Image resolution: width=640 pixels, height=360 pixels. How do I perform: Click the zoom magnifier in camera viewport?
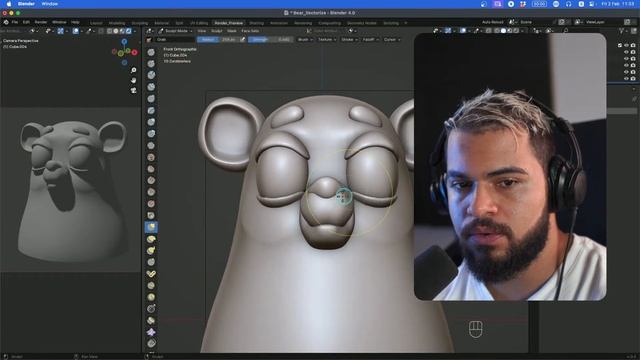[x=133, y=70]
